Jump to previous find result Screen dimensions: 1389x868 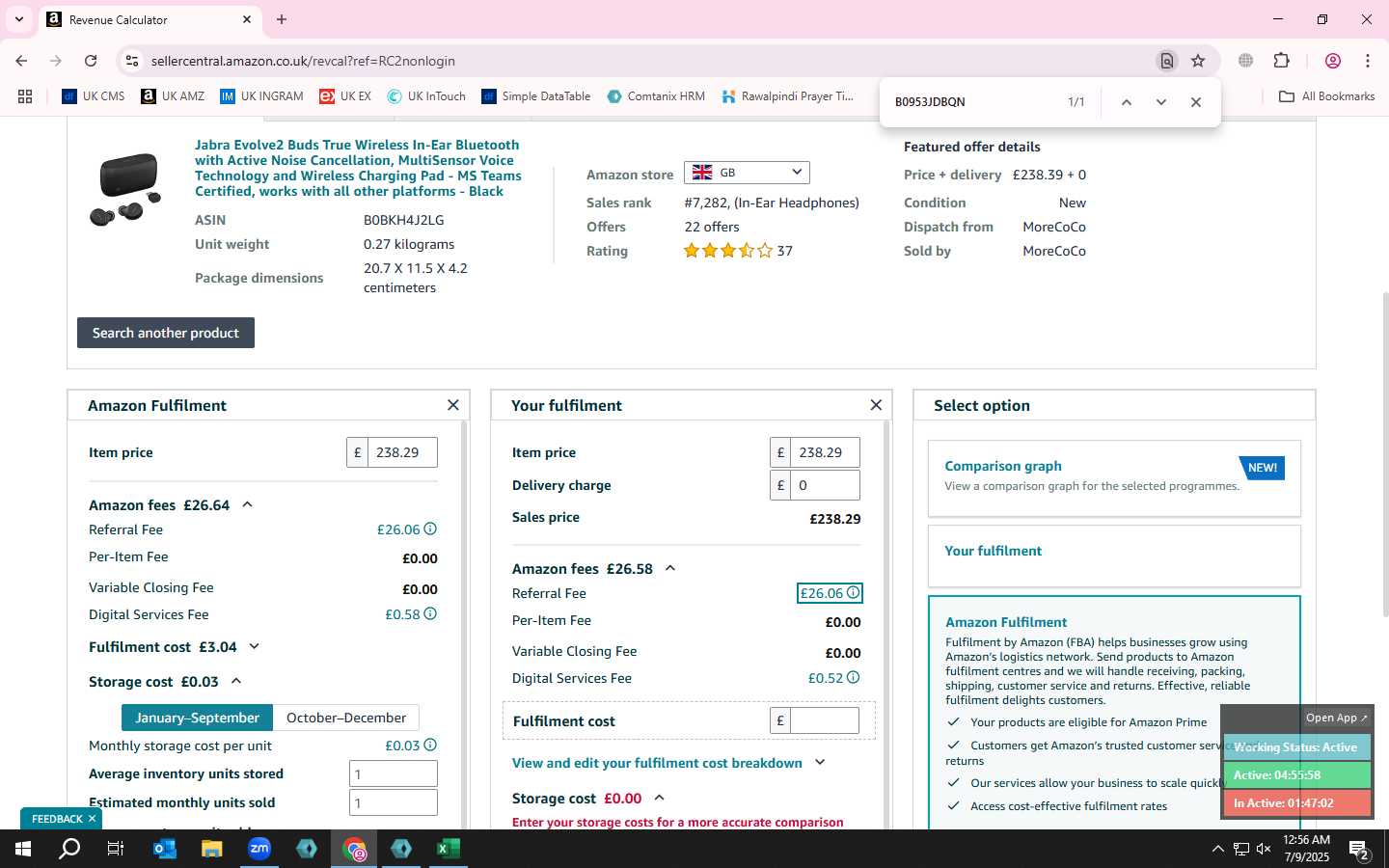click(x=1126, y=102)
